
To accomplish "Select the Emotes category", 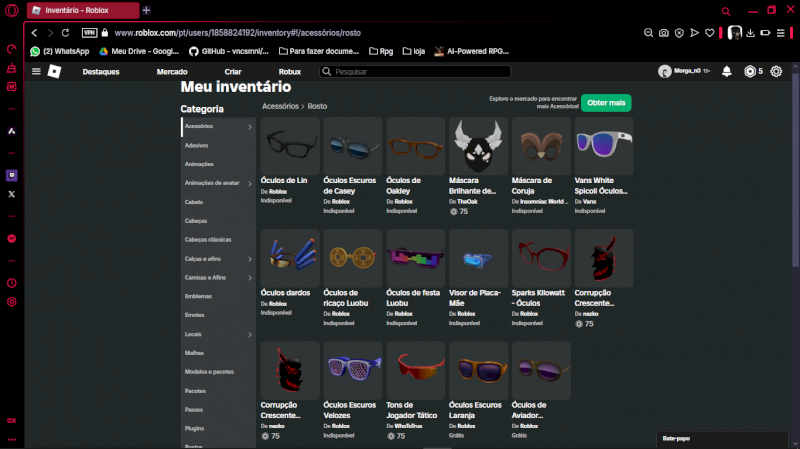I will click(194, 315).
